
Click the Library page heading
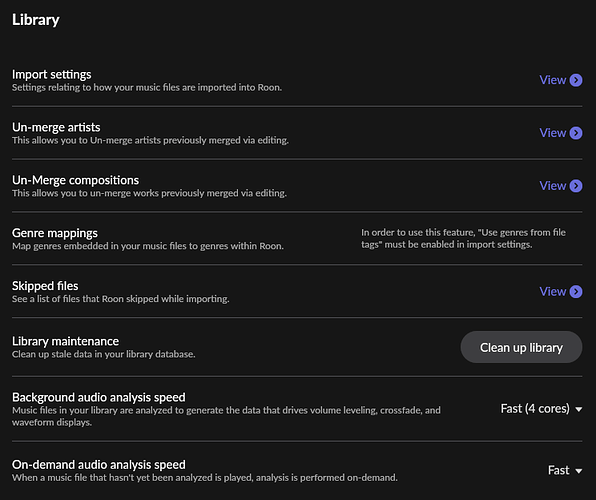[35, 20]
